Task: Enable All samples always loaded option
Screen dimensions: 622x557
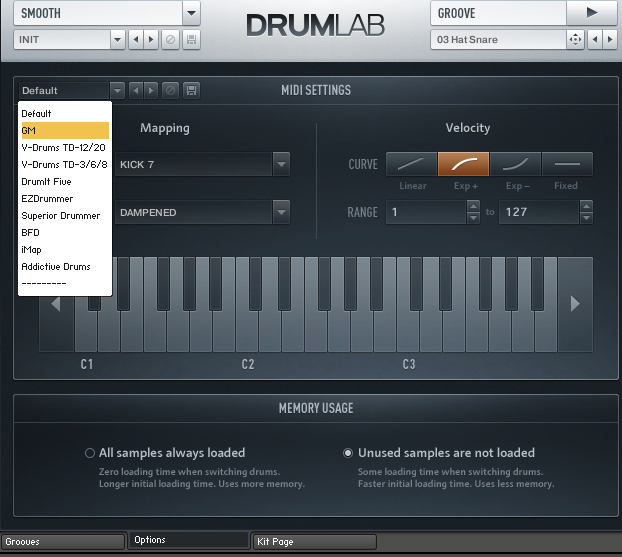Action: 90,453
